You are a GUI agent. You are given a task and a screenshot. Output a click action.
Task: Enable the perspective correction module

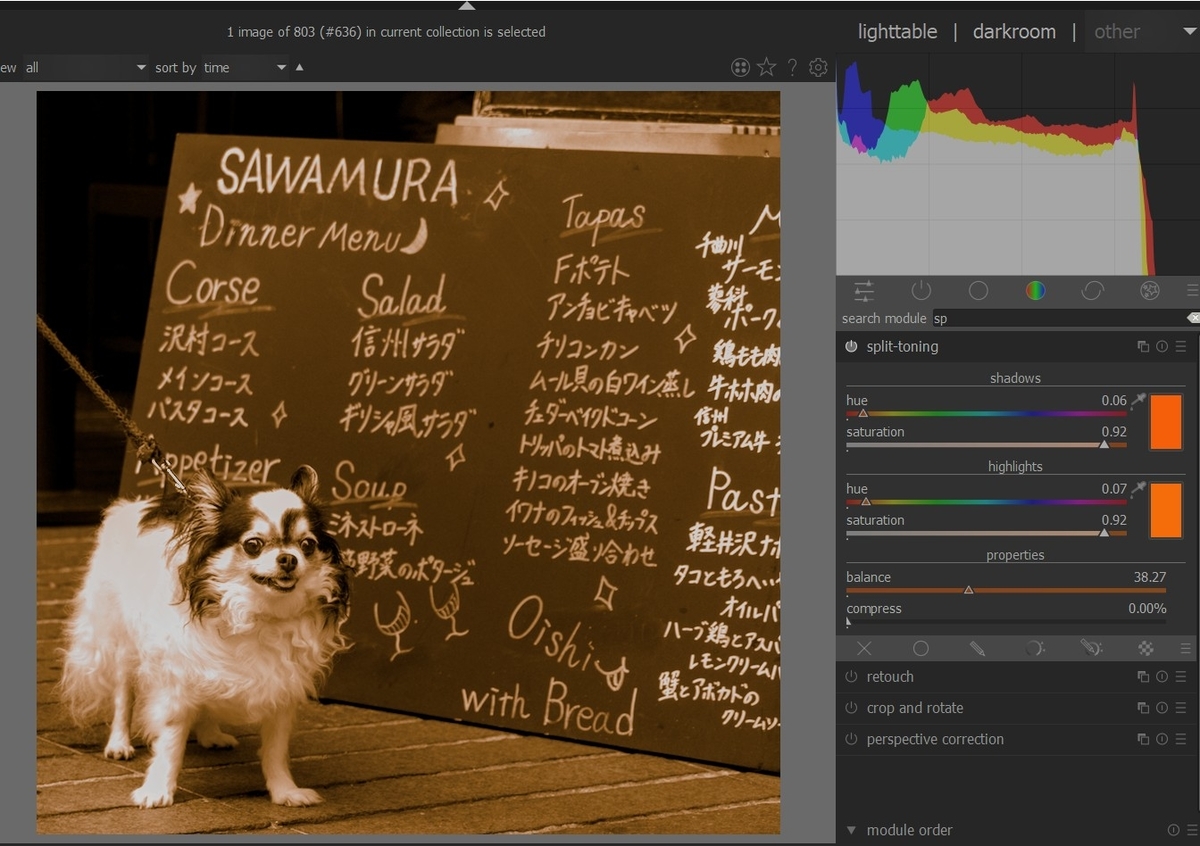[x=851, y=739]
